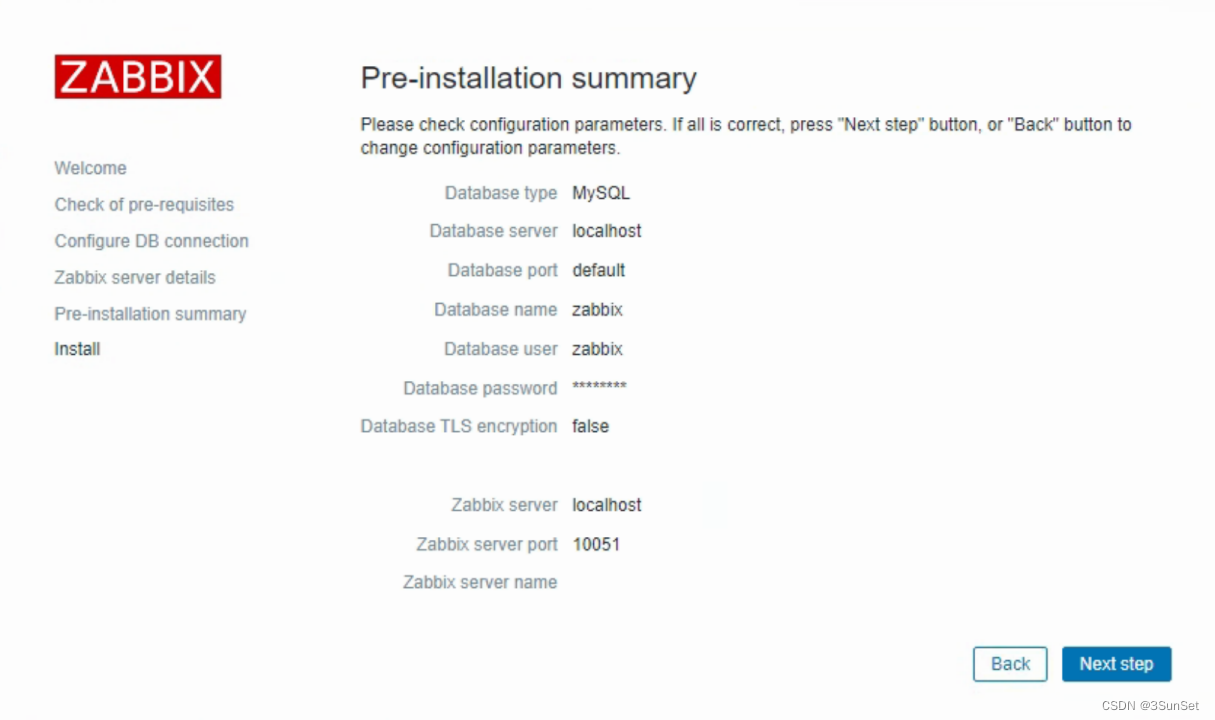
Task: Click the empty Zabbix server name field
Action: [600, 582]
